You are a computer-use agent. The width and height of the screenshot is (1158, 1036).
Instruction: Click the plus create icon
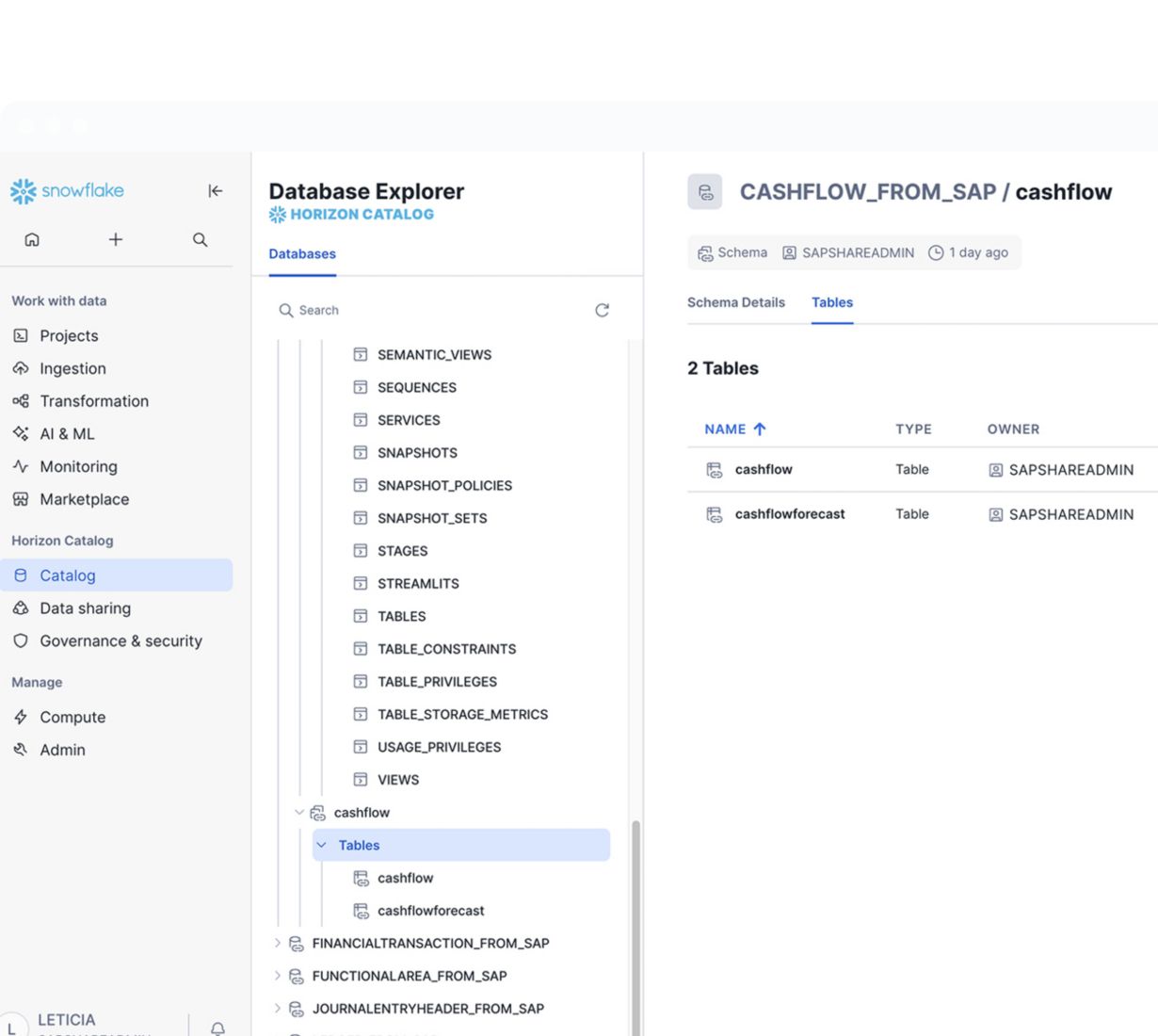115,240
